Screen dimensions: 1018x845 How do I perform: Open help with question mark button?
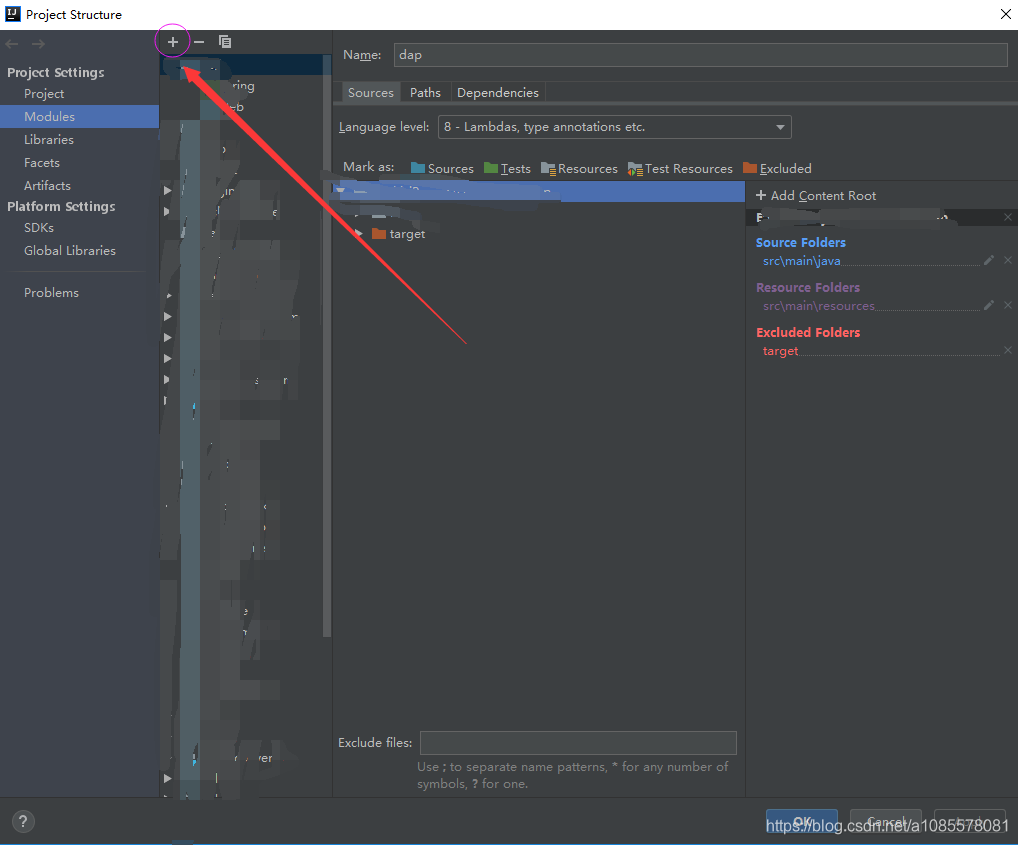23,822
